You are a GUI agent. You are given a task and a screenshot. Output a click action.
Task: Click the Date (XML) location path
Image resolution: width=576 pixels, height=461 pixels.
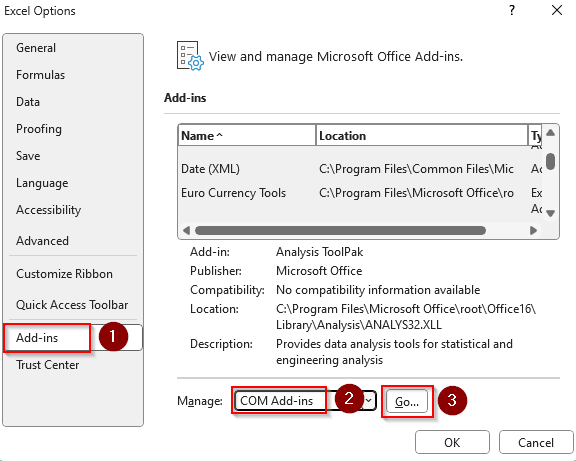(417, 169)
